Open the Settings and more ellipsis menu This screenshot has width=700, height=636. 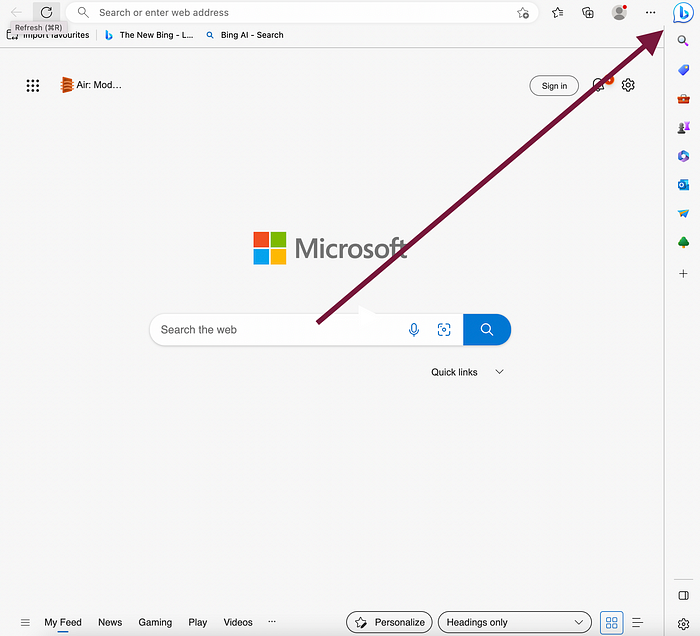[x=650, y=12]
